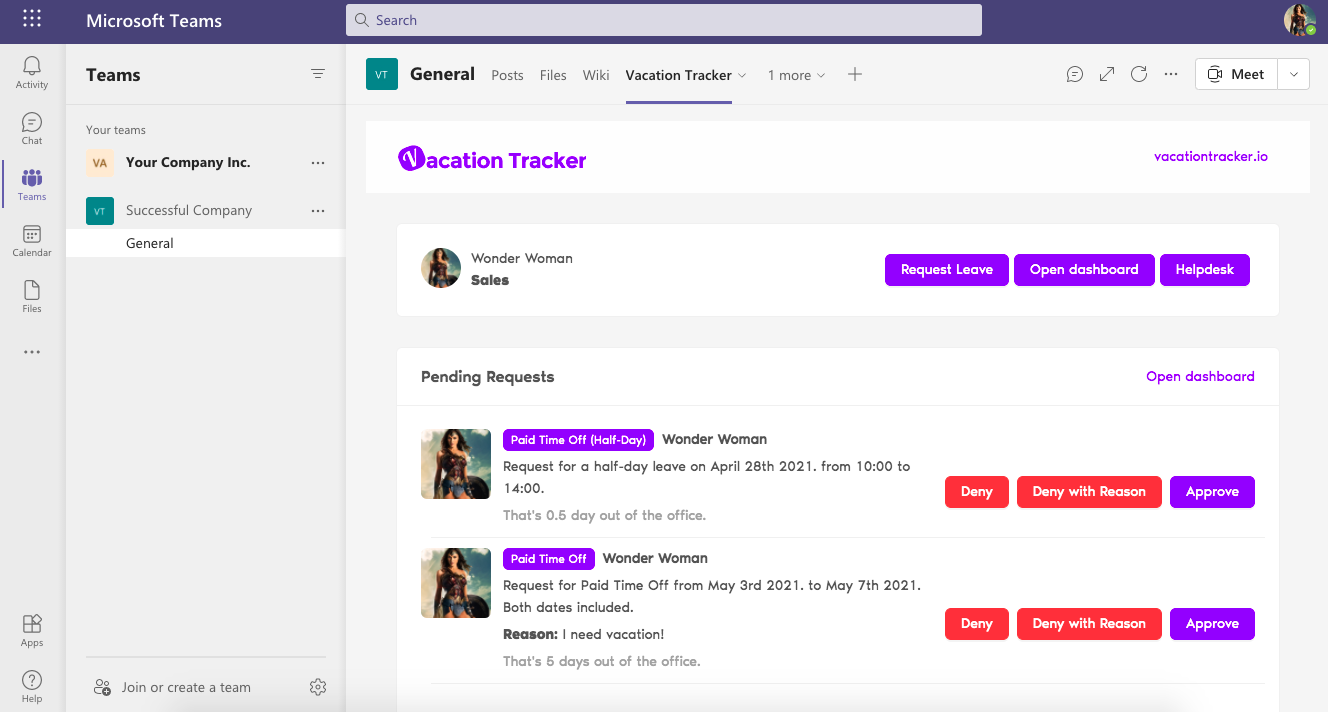
Task: Start a meeting with Meet button
Action: click(1237, 74)
